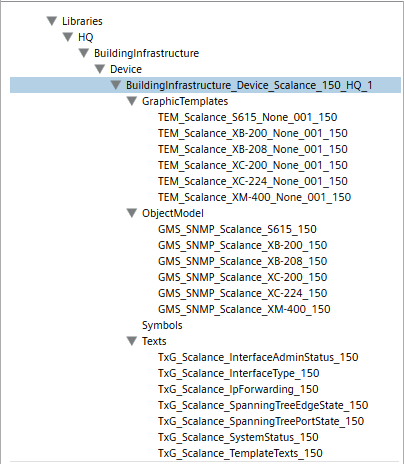404x464 pixels.
Task: Collapse the Texts folder arrow
Action: pyautogui.click(x=132, y=341)
